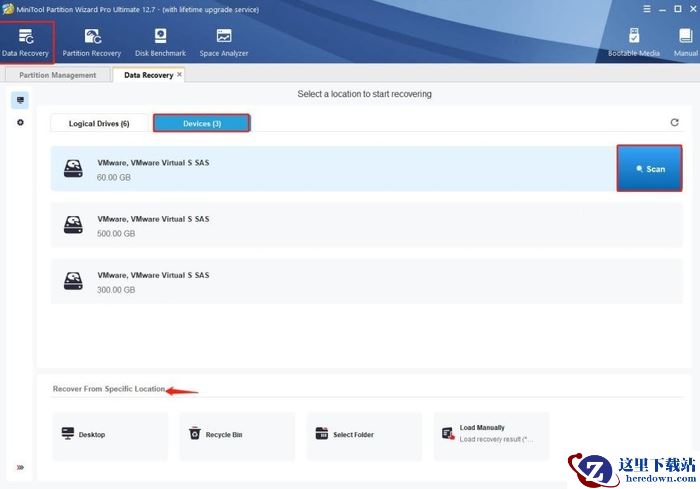Screen dimensions: 700x489
Task: Expand the sidebar with double chevron
Action: pyautogui.click(x=20, y=468)
